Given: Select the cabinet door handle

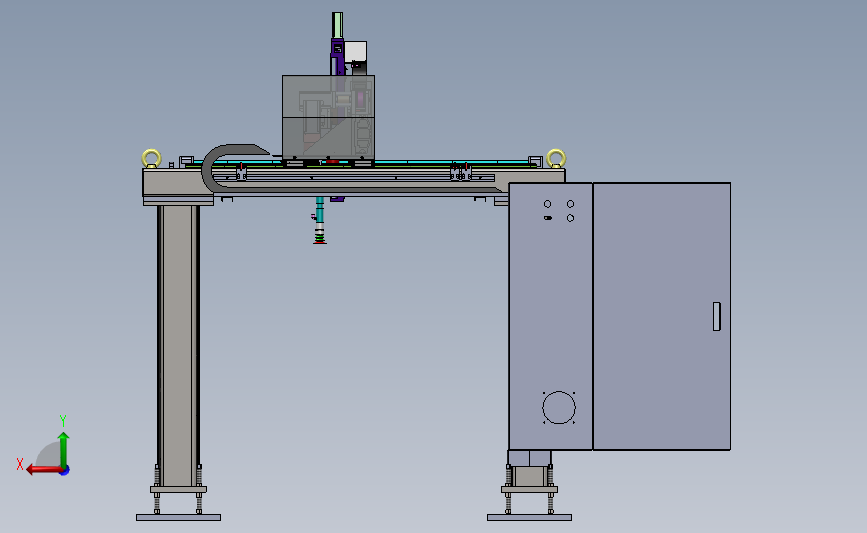Looking at the screenshot, I should 717,316.
